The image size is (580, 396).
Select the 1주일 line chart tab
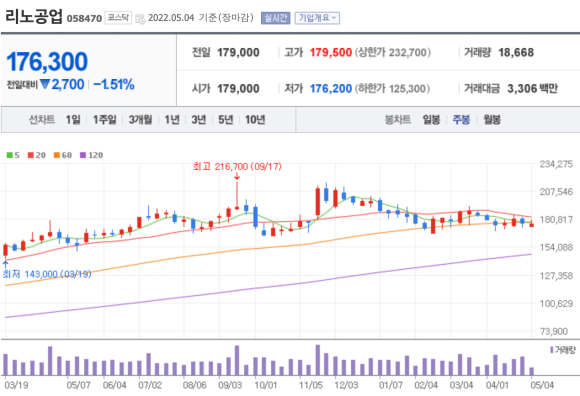(104, 119)
